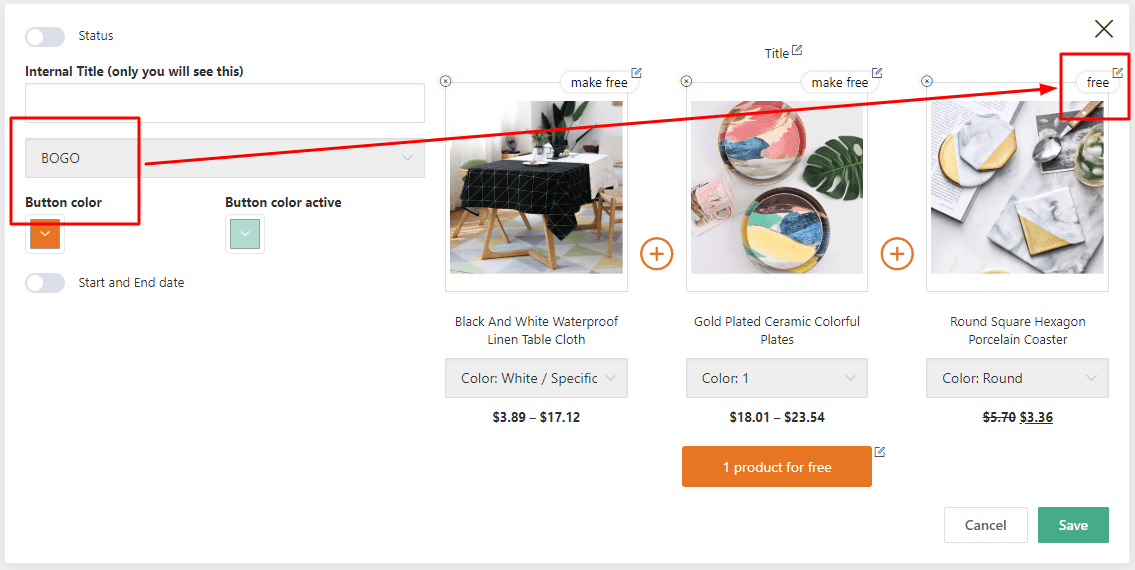Viewport: 1135px width, 570px height.
Task: Open the orange Button color picker
Action: point(45,234)
